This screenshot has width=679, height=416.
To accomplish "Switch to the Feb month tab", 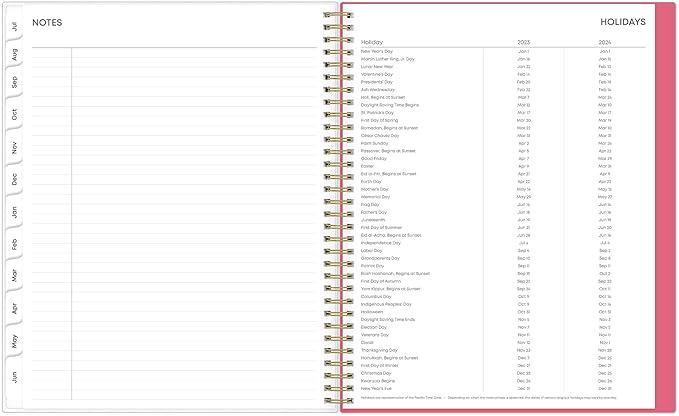I will (x=13, y=244).
